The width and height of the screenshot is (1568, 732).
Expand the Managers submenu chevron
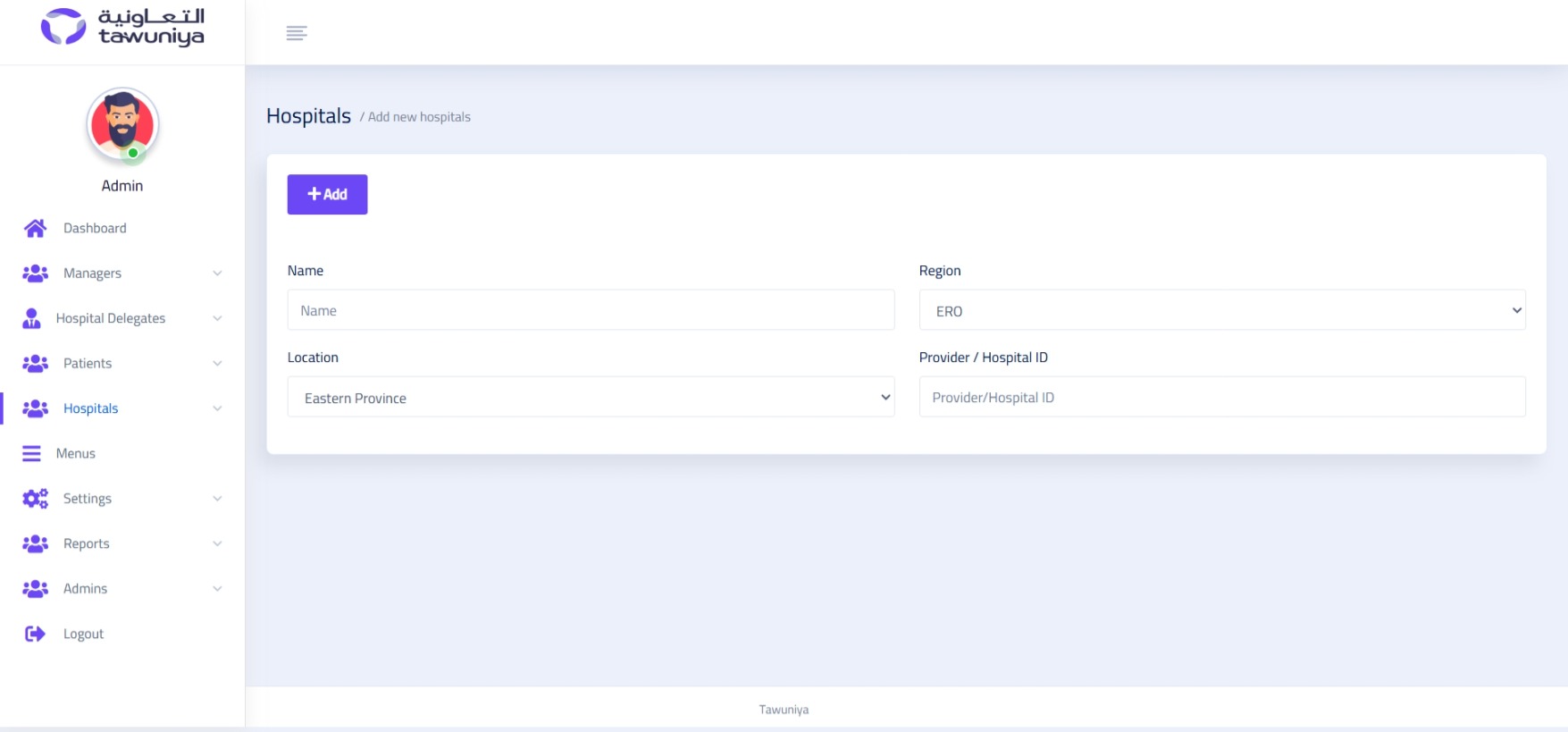coord(217,273)
